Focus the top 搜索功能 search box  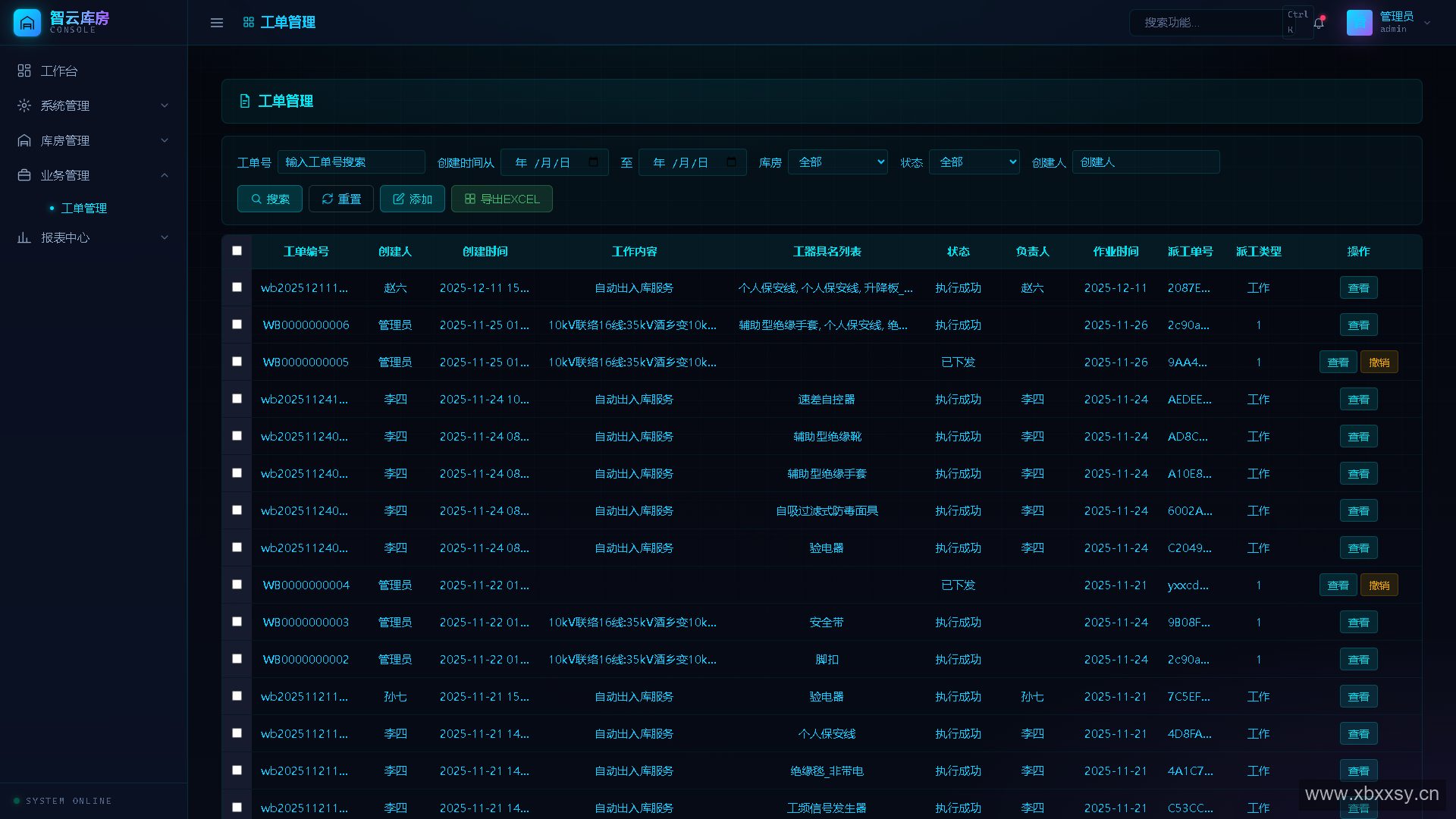point(1206,23)
